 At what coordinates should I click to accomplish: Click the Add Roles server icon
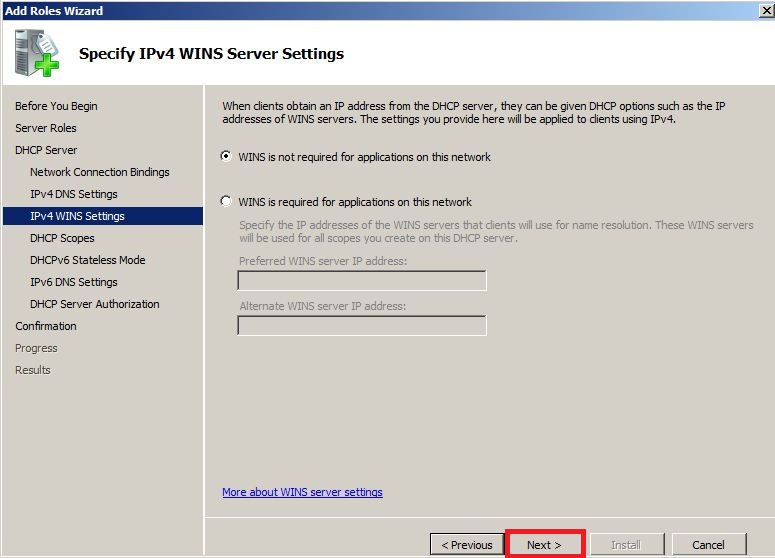(36, 53)
